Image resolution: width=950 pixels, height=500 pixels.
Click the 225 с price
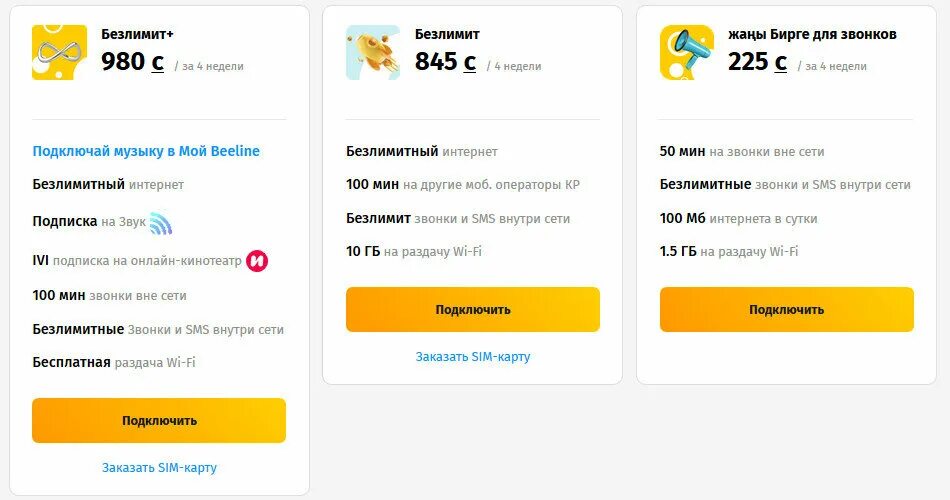[757, 62]
